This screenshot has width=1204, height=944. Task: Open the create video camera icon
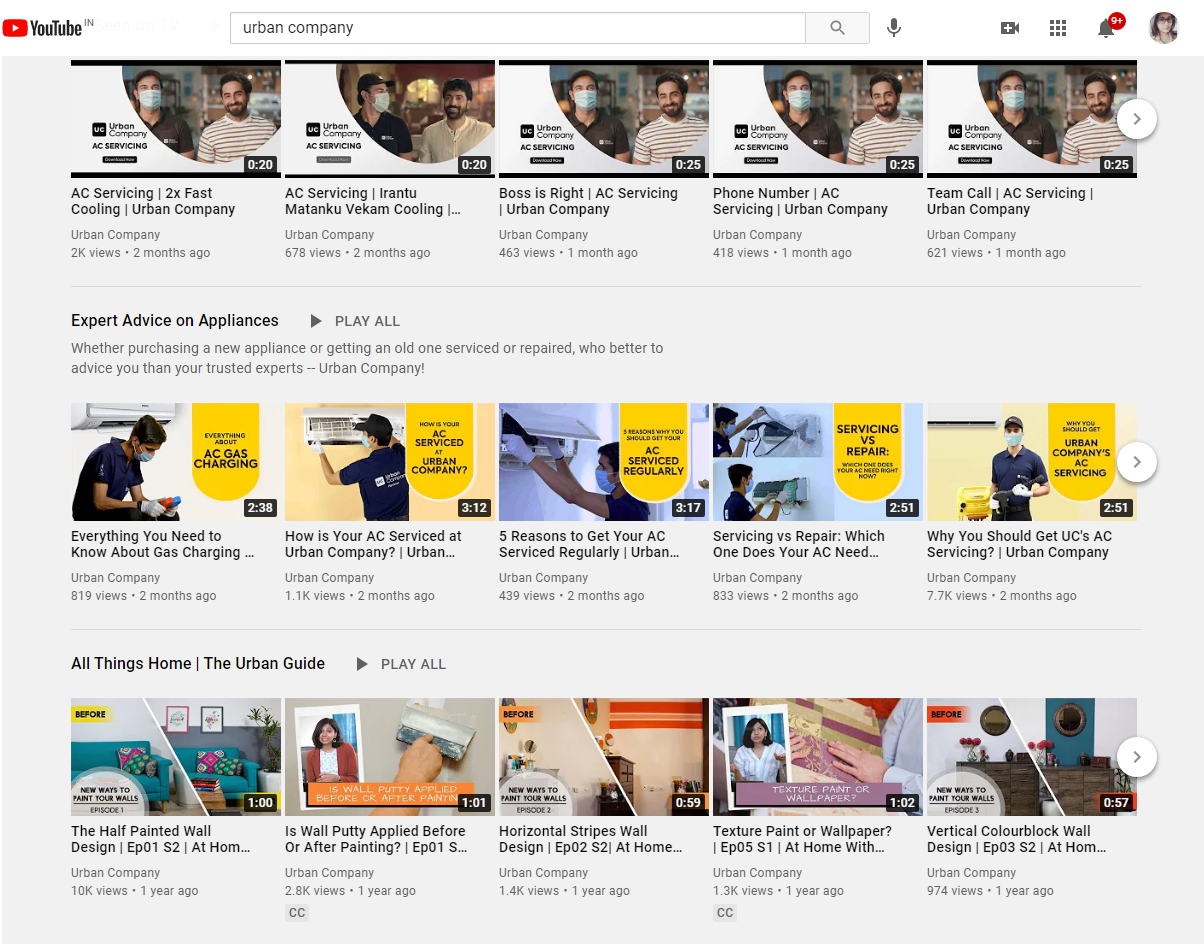click(1010, 28)
